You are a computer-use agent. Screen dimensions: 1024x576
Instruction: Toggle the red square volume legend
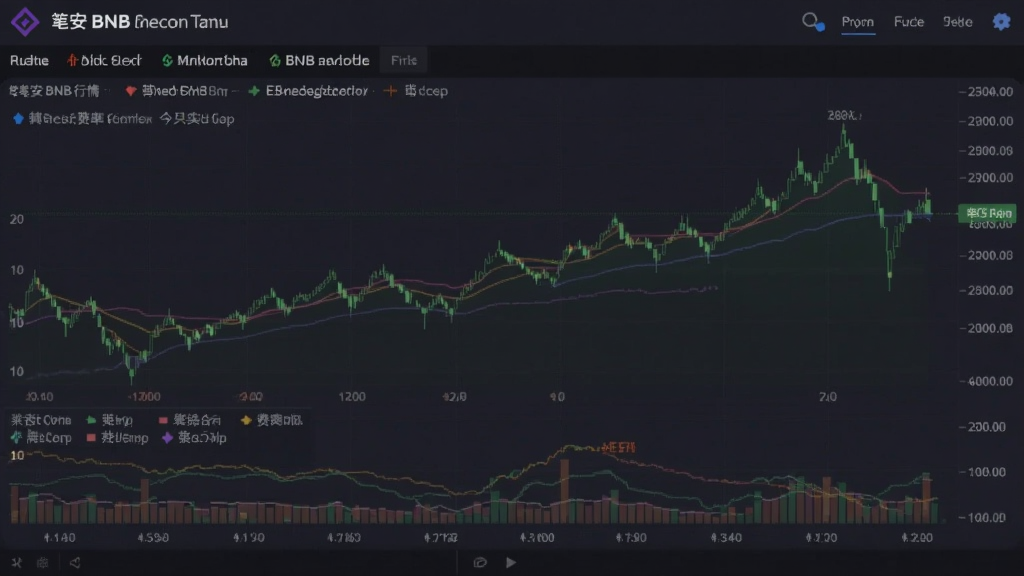163,420
